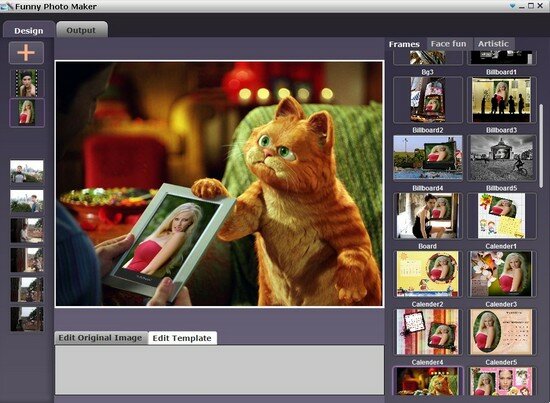550x403 pixels.
Task: Select the Edit Template tab
Action: [x=182, y=338]
